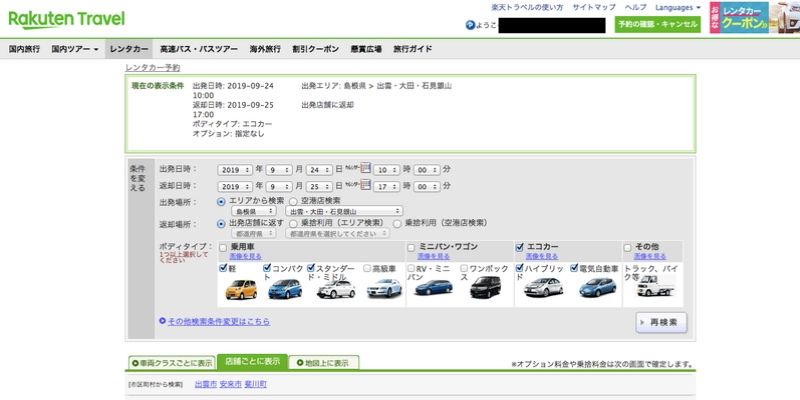Open 楽天トラベルの使い方 link
The width and height of the screenshot is (800, 400).
tap(527, 7)
